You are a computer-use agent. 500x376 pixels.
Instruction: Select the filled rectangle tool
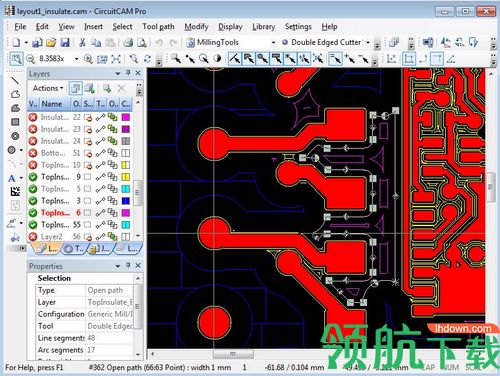(15, 122)
